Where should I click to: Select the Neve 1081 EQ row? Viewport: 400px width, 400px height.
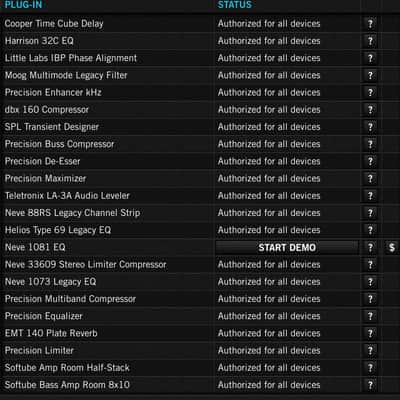pos(200,247)
